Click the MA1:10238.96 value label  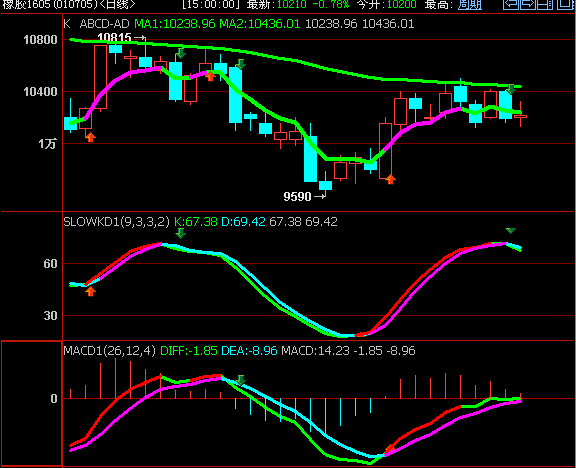tap(174, 24)
